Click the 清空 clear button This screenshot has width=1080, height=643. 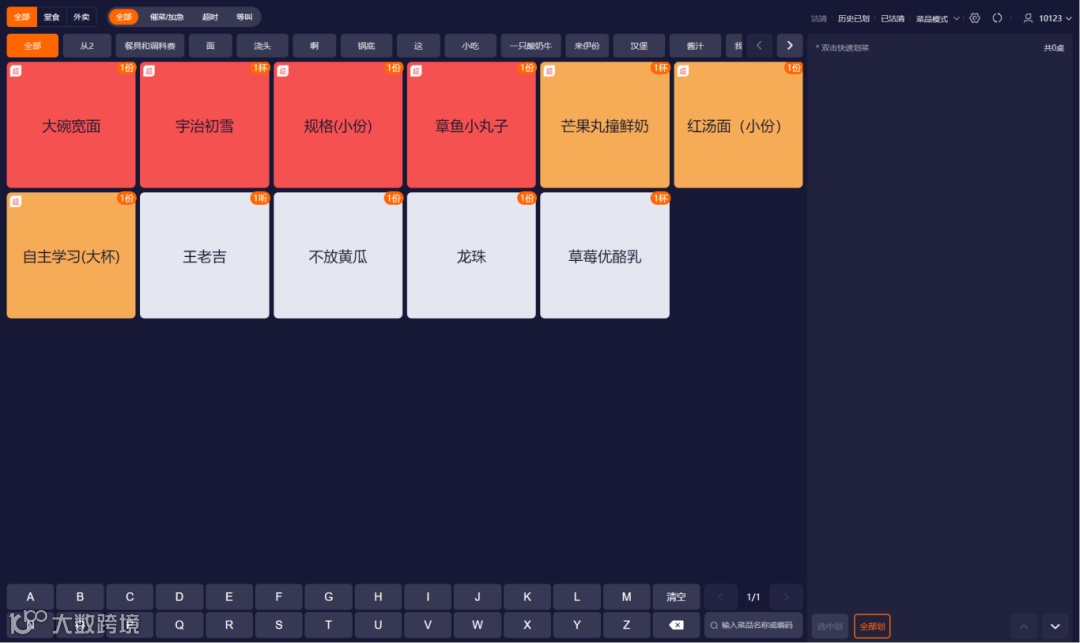coord(676,597)
